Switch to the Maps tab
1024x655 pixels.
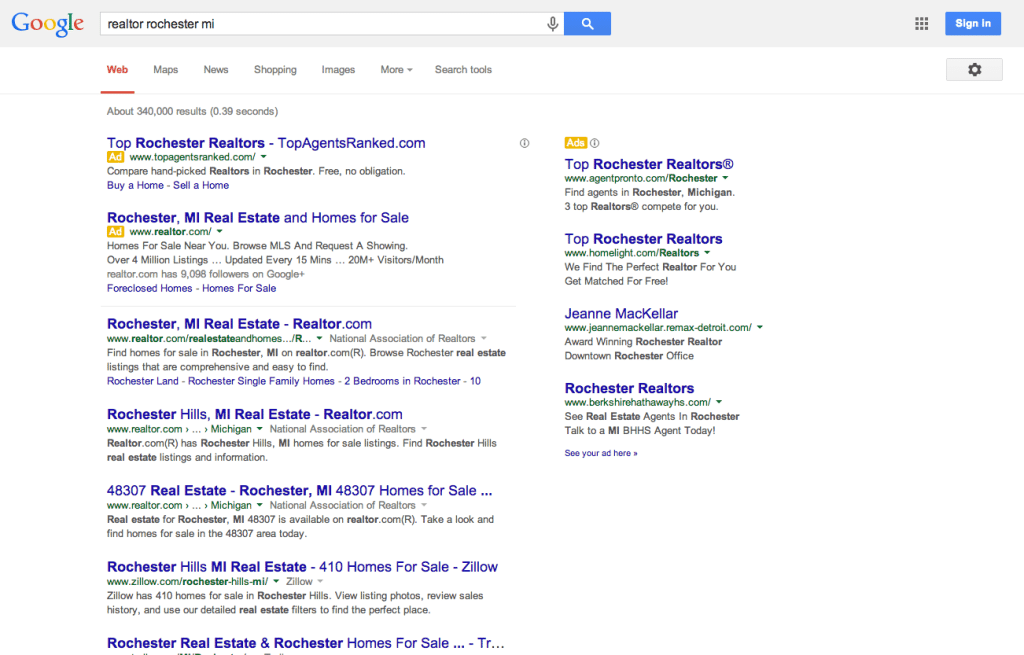166,70
